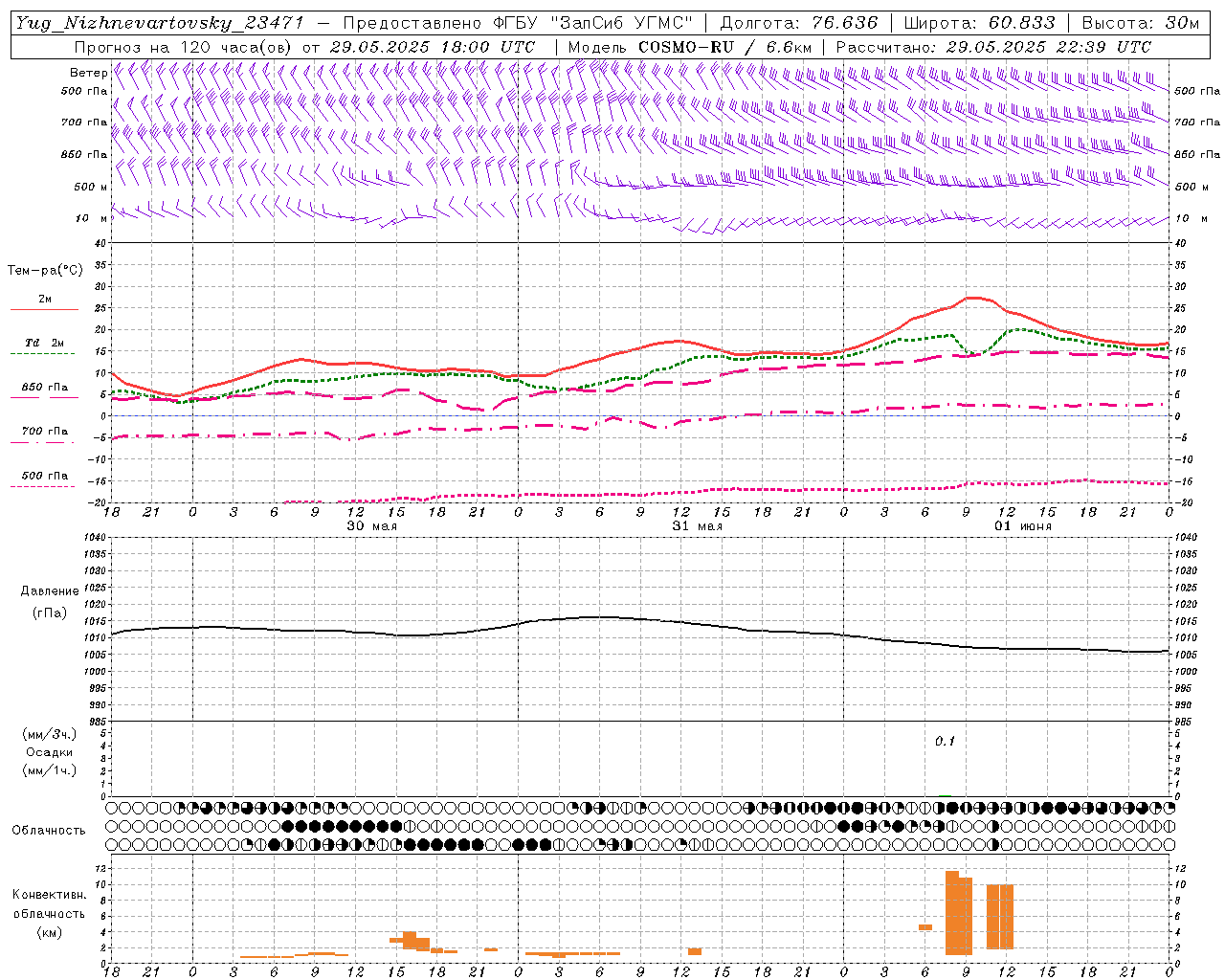Click the Давление pressure panel label
Viewport: 1225px width, 980px height.
click(x=50, y=590)
